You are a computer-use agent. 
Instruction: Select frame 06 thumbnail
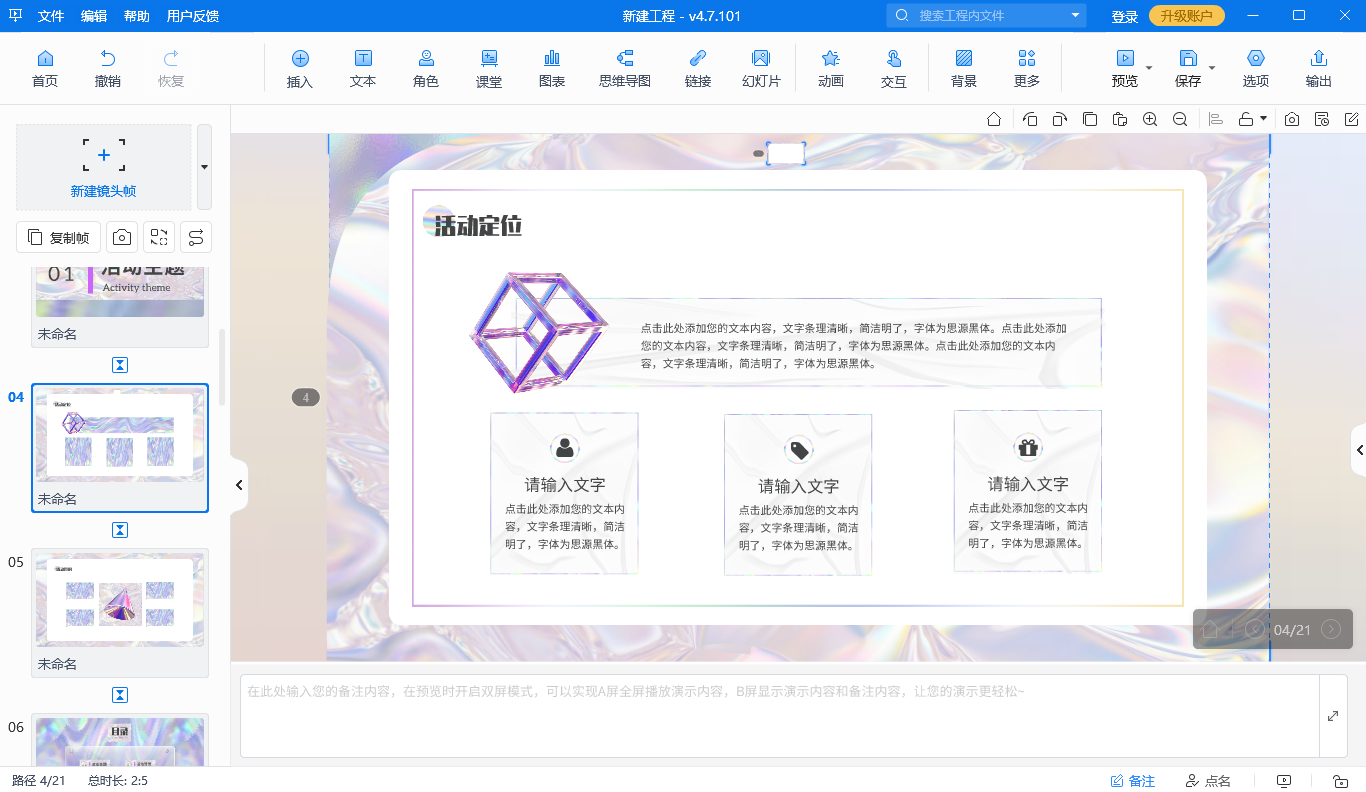[120, 741]
